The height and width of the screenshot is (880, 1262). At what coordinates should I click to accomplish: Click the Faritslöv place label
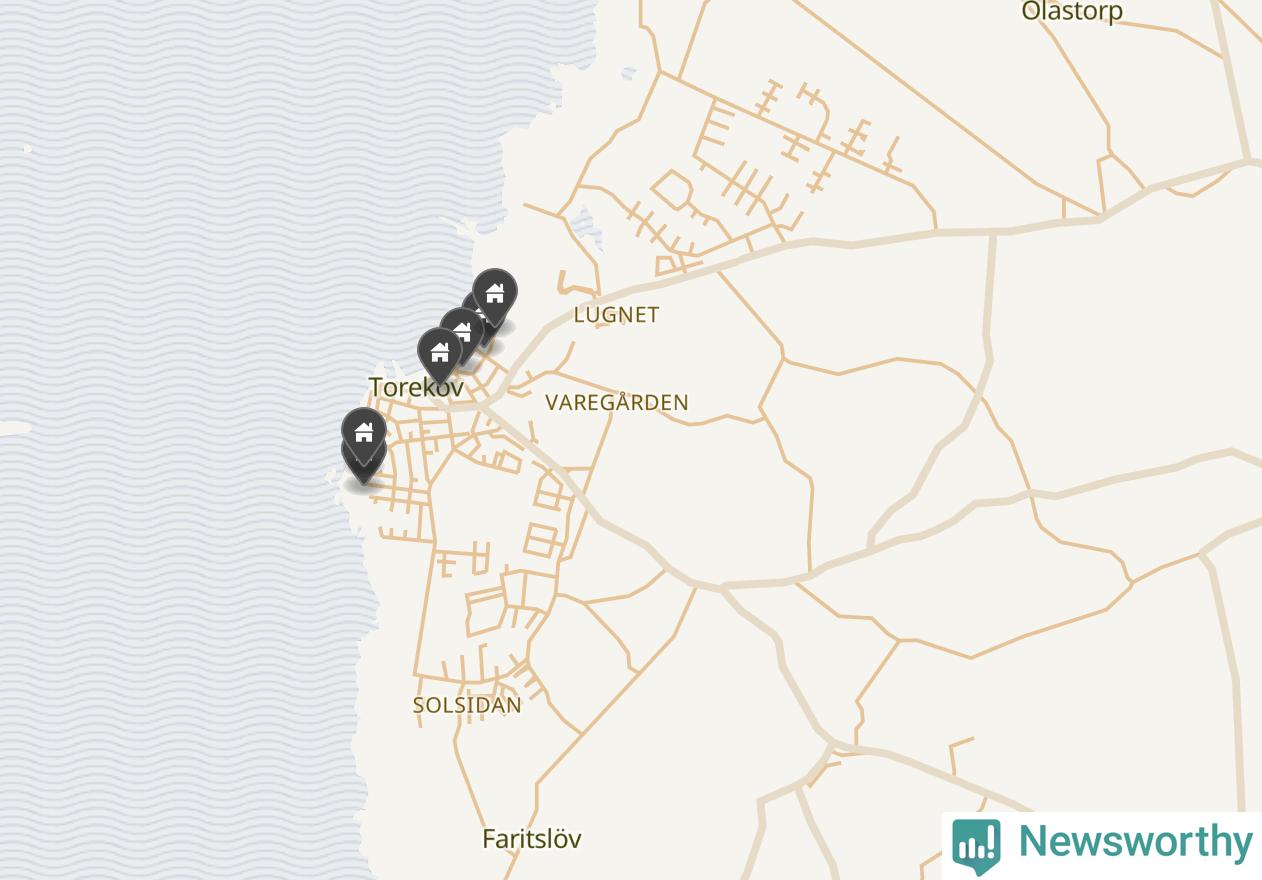pos(532,839)
